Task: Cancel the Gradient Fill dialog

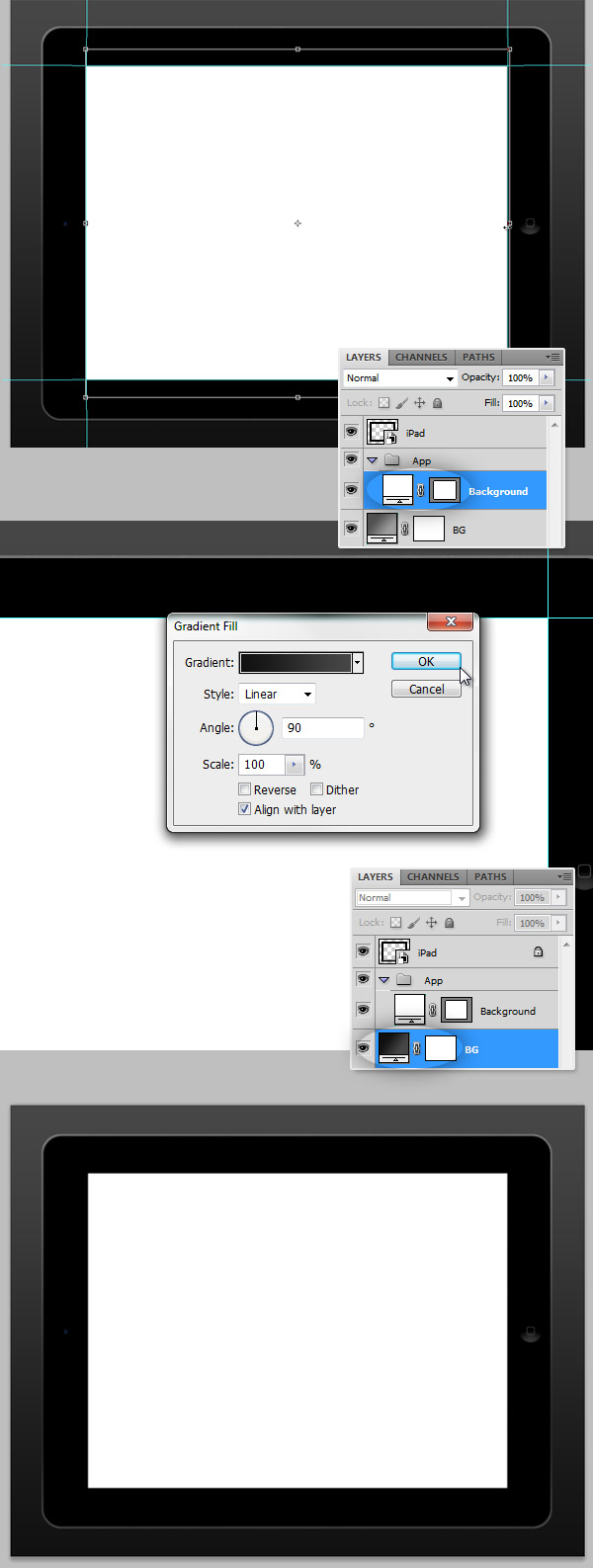Action: coord(426,689)
